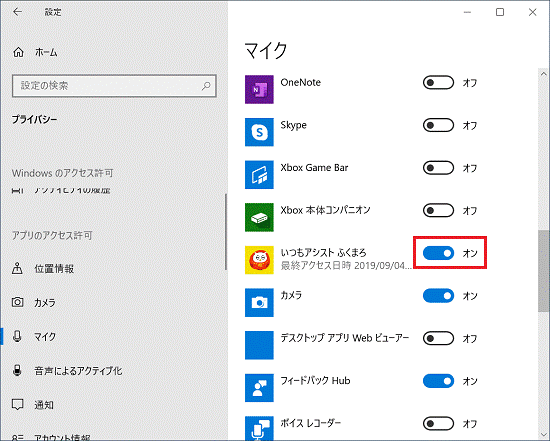Click the ボイス レコーダー label
Image resolution: width=550 pixels, height=441 pixels.
[310, 423]
